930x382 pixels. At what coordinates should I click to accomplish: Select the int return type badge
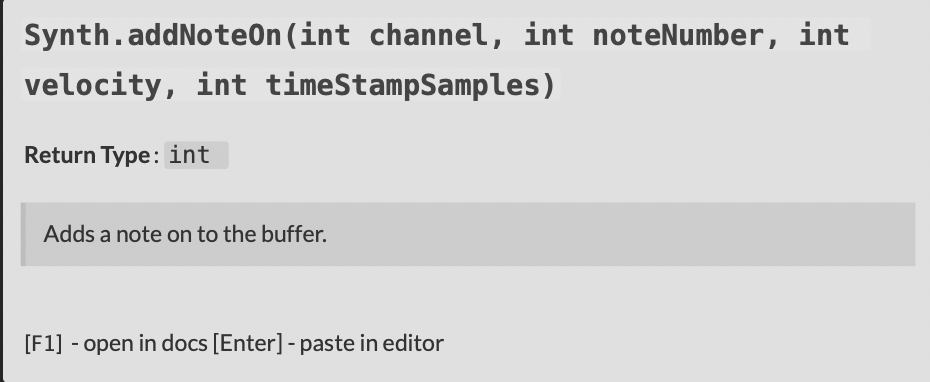196,155
